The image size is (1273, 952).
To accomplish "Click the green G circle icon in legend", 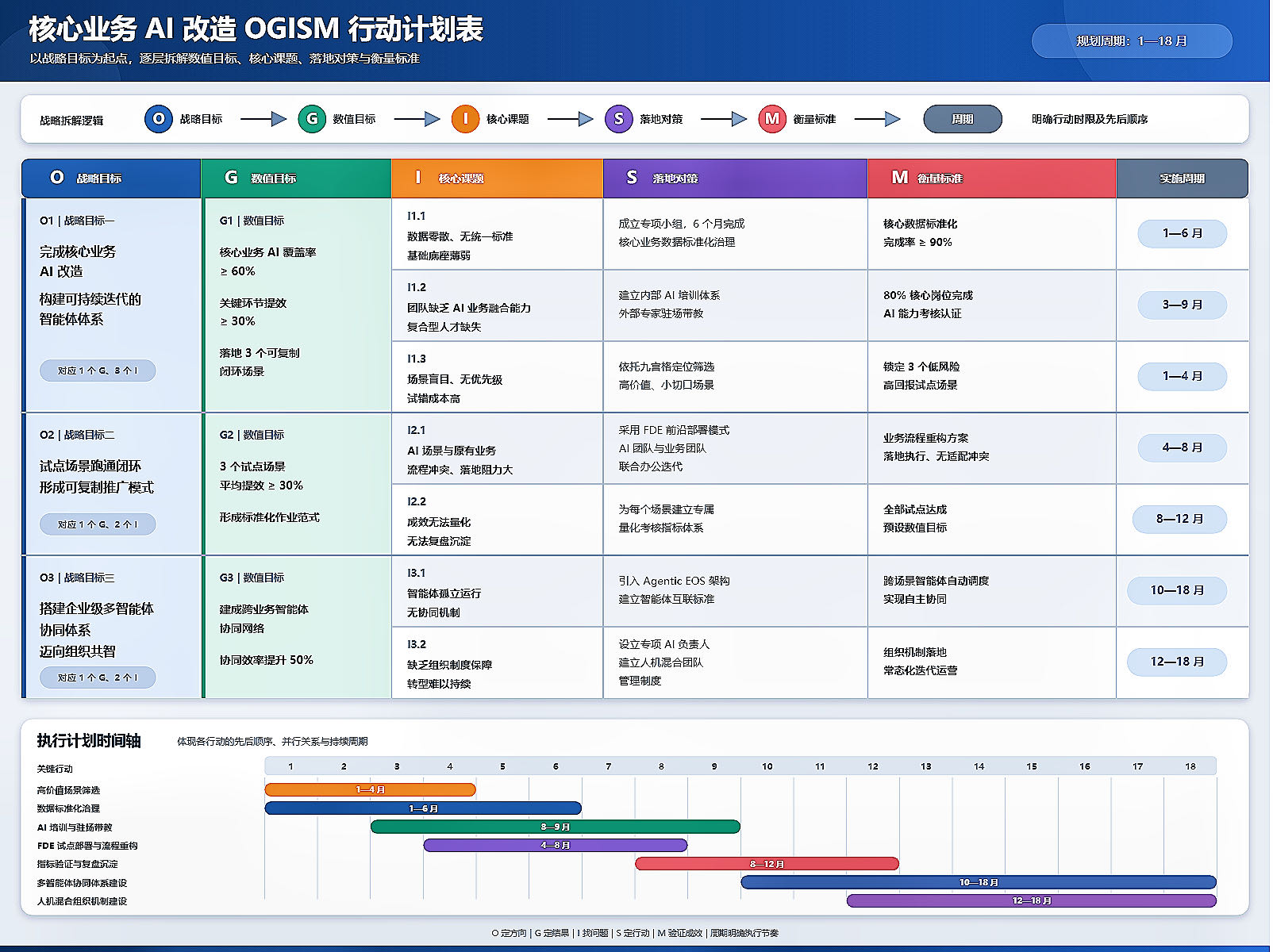I will 312,119.
